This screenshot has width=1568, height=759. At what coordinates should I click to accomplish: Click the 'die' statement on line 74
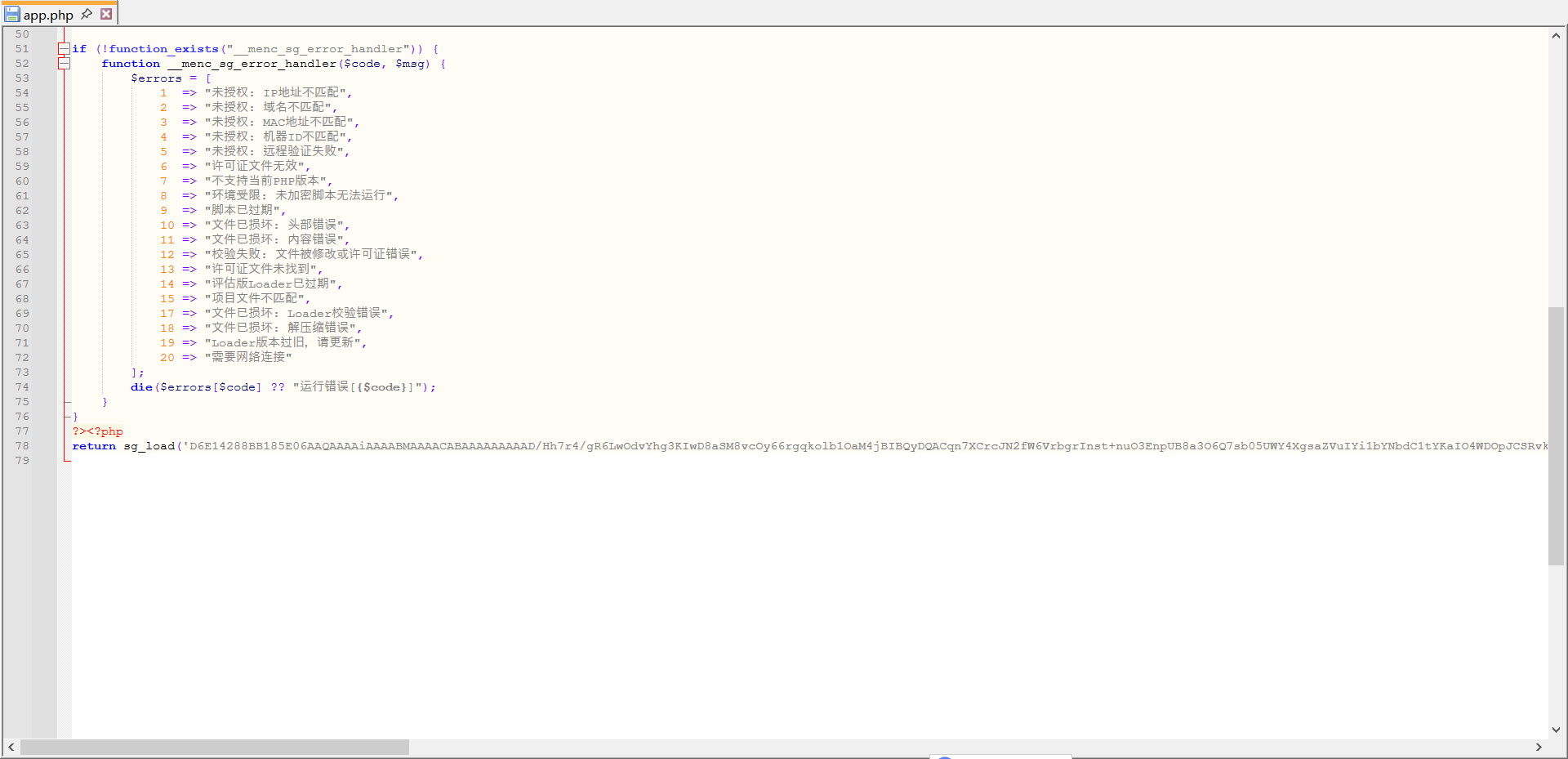tap(141, 387)
